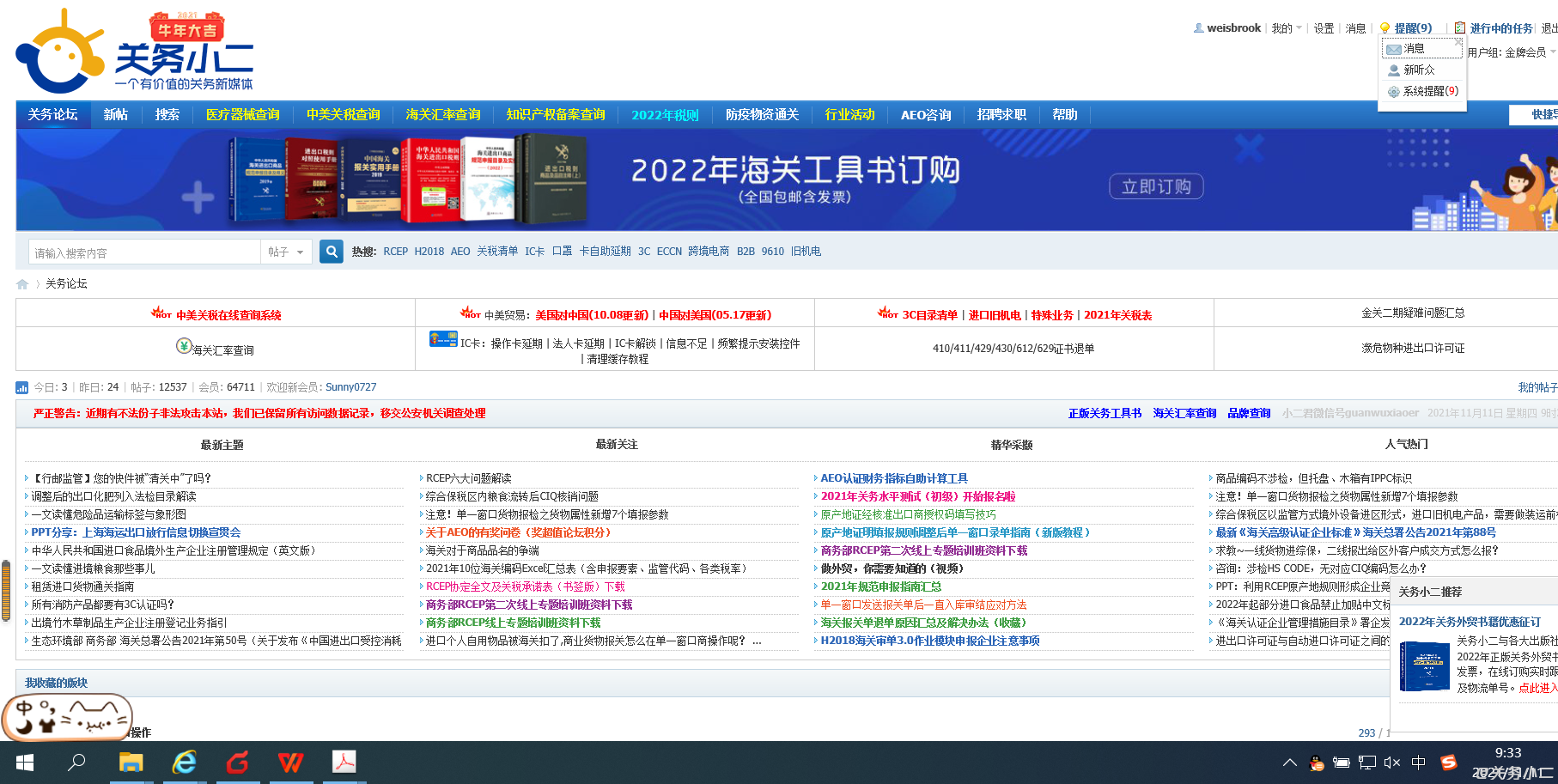
Task: Click the 我收藏的版块 section header
Action: 56,684
